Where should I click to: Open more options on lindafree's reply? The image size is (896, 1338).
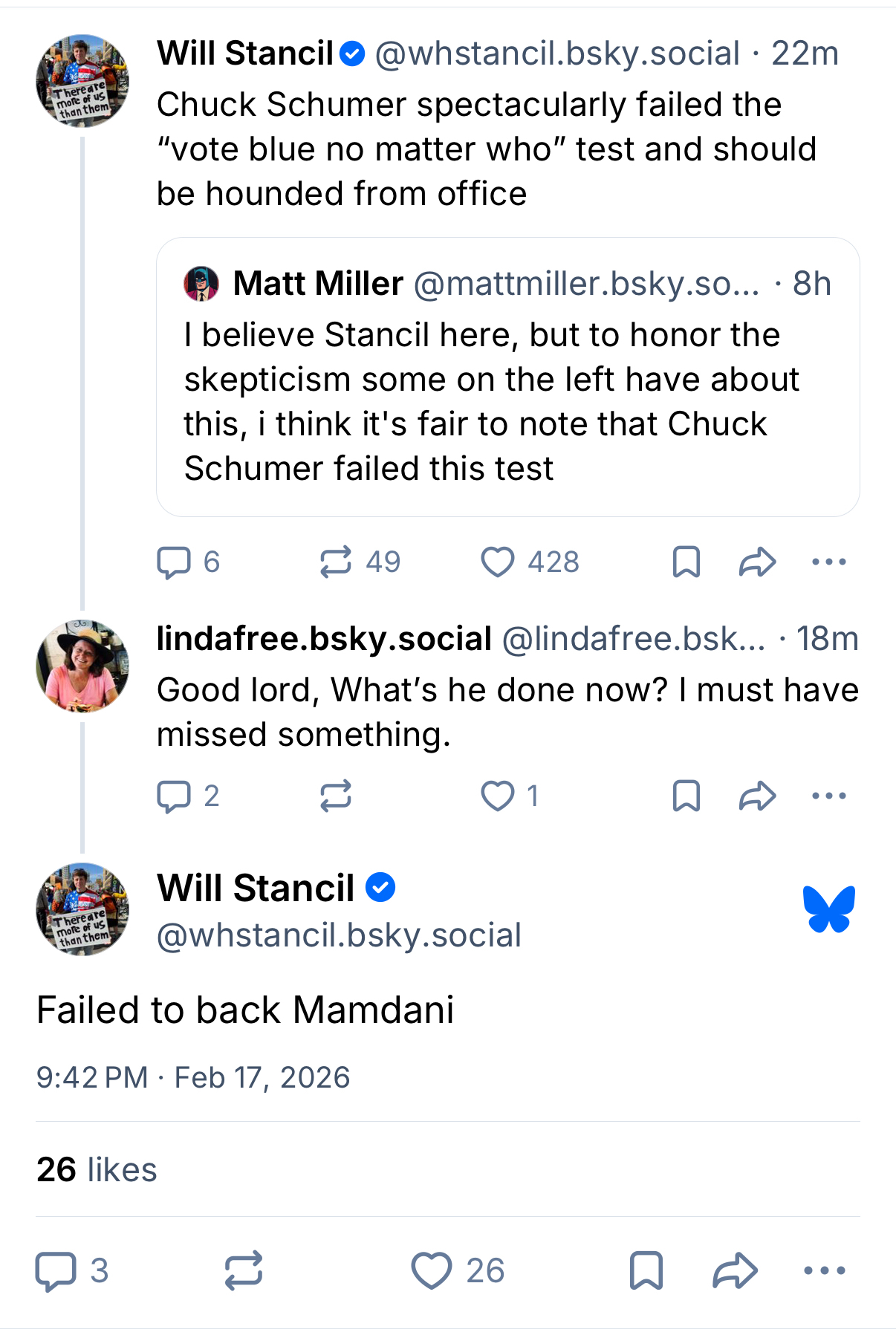pyautogui.click(x=829, y=796)
